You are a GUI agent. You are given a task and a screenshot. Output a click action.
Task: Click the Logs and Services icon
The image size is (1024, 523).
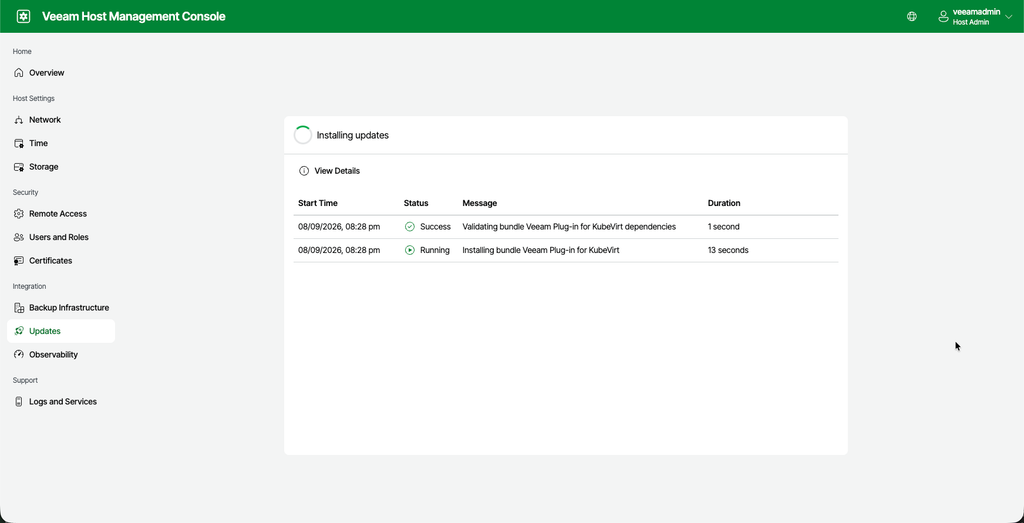point(19,402)
